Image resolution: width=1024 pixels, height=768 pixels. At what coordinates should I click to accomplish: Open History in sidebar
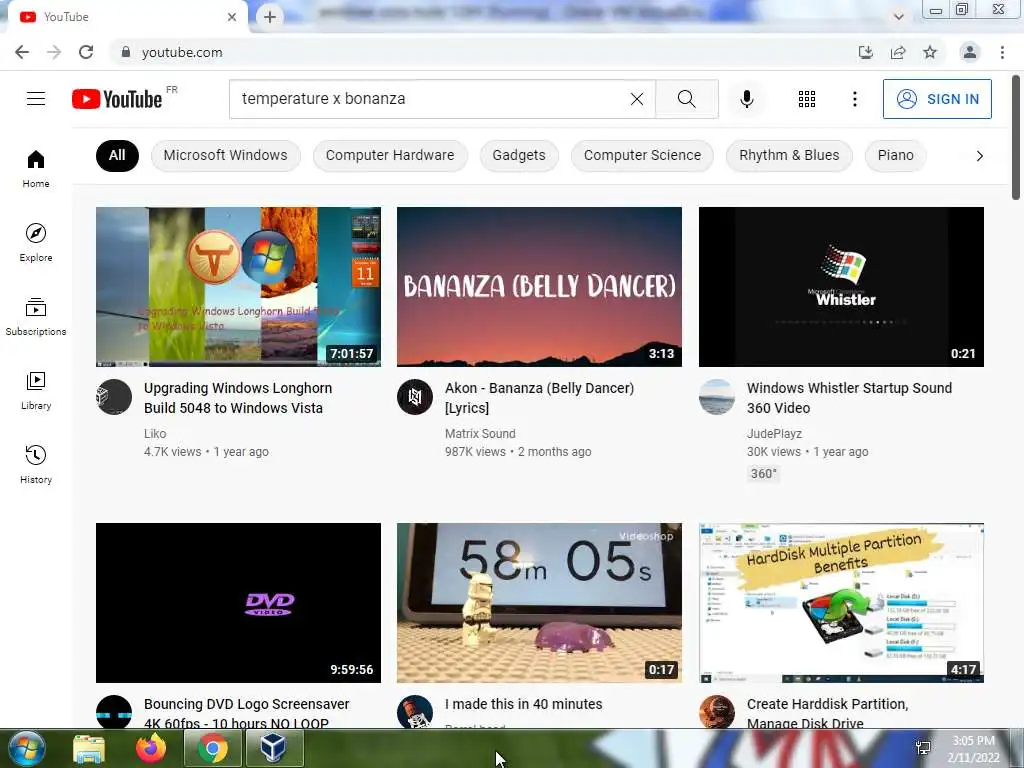pos(36,464)
